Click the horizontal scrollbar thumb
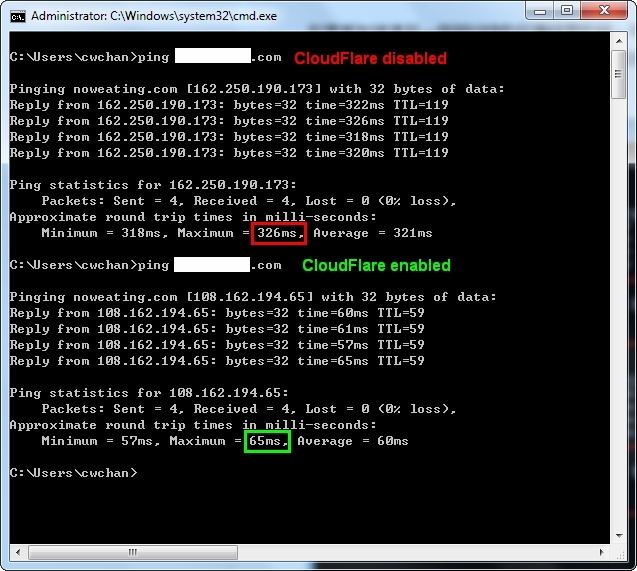Image resolution: width=637 pixels, height=571 pixels. (x=133, y=552)
